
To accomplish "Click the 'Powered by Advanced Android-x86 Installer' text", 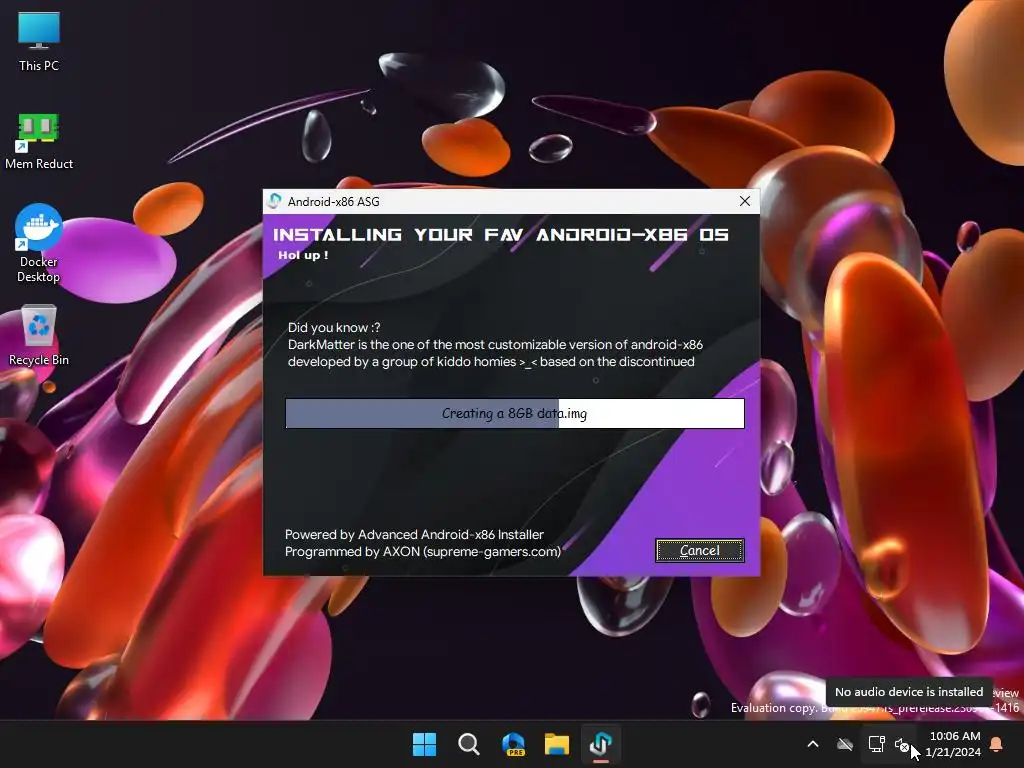I will [x=414, y=534].
